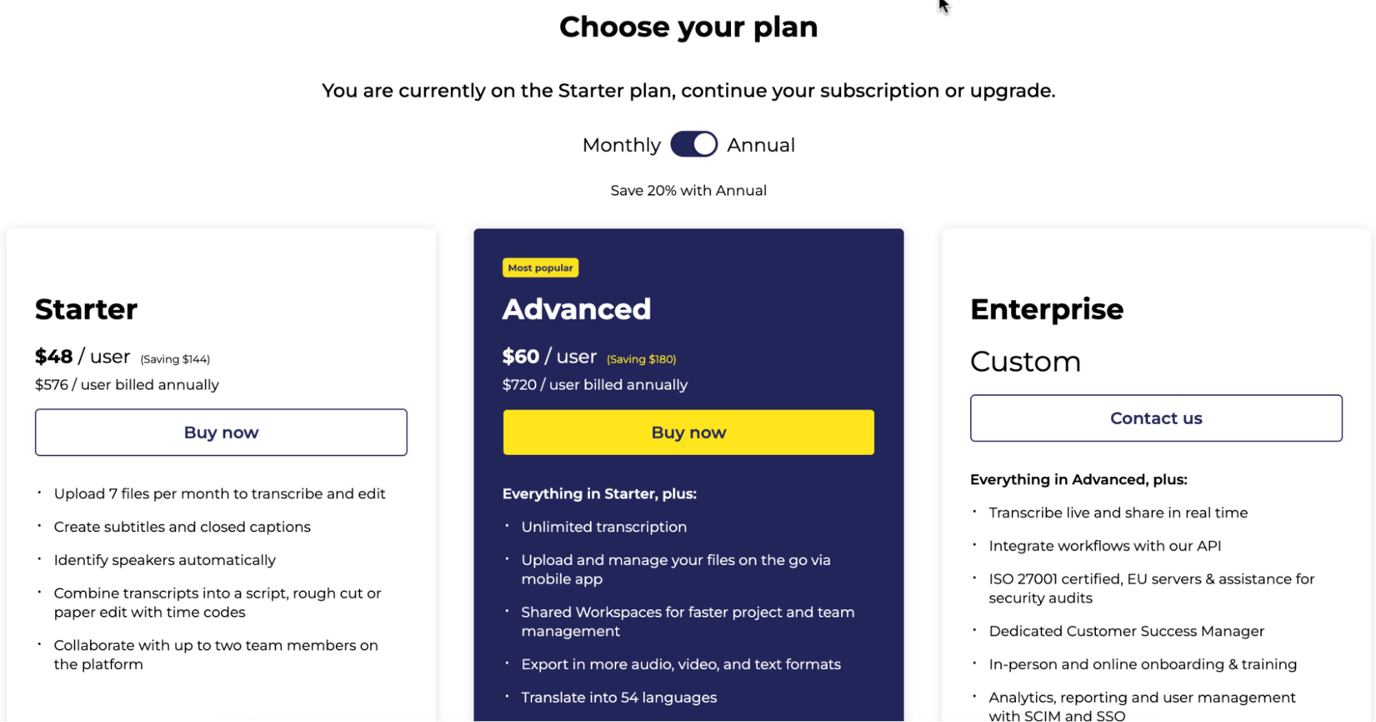
Task: Click Buy now for the Starter plan
Action: (x=221, y=432)
